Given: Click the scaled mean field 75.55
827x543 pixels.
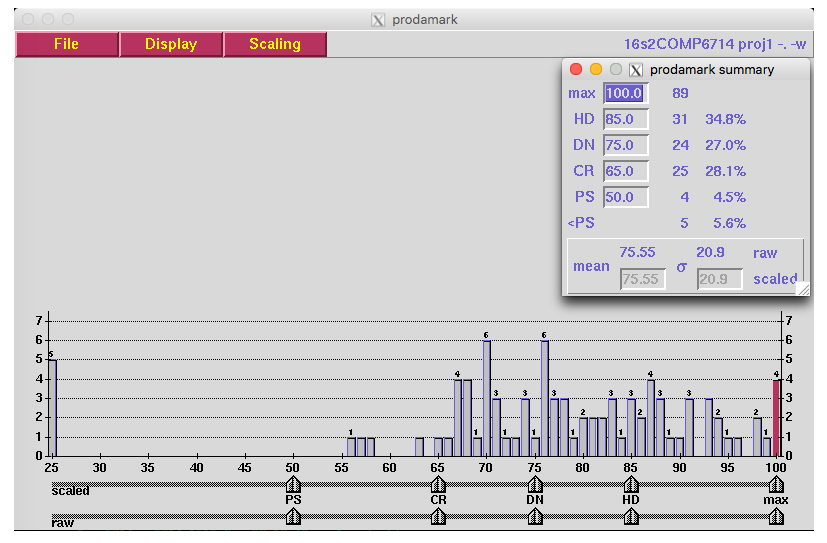Looking at the screenshot, I should click(x=642, y=280).
